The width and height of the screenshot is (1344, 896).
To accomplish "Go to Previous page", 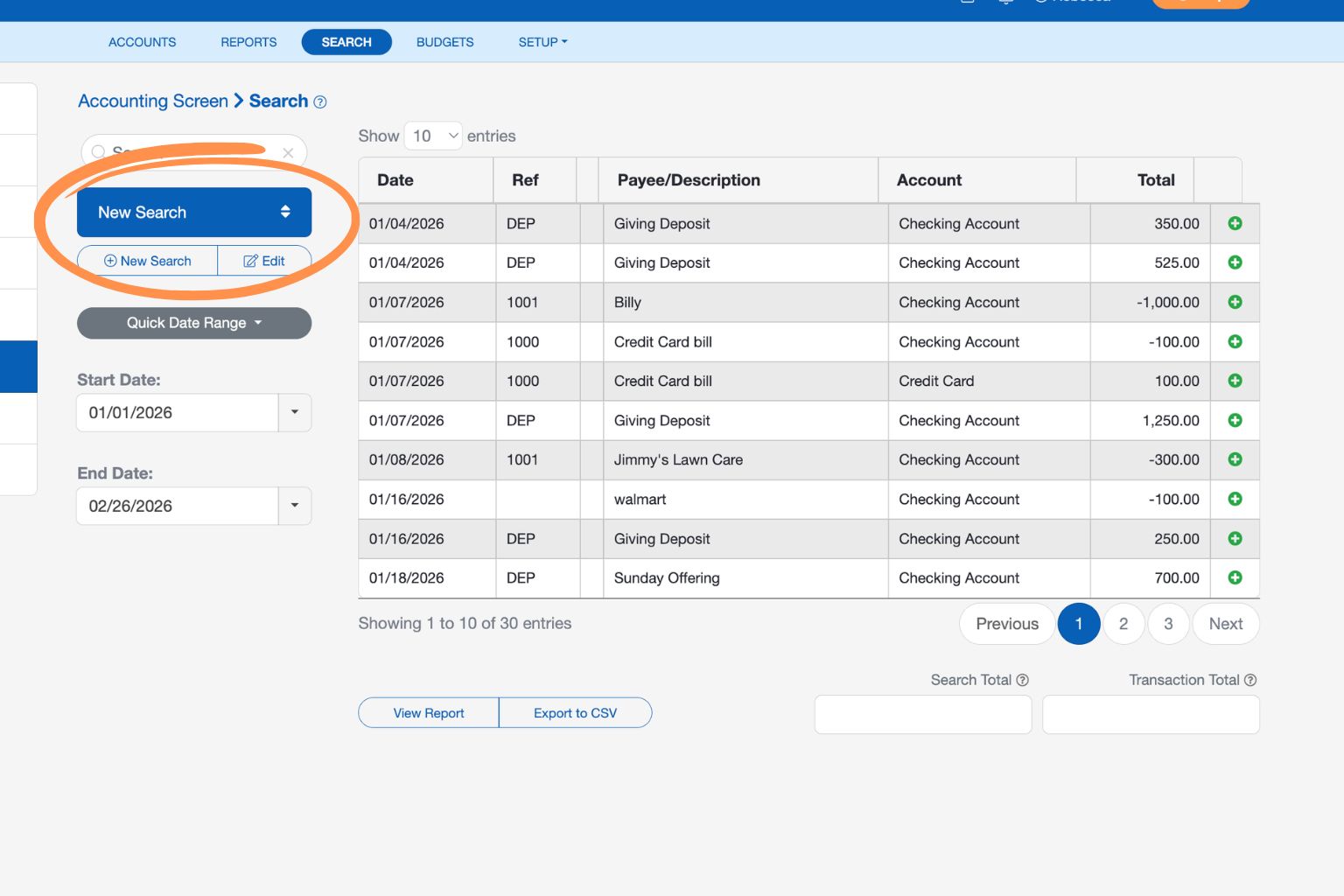I will tap(1007, 624).
